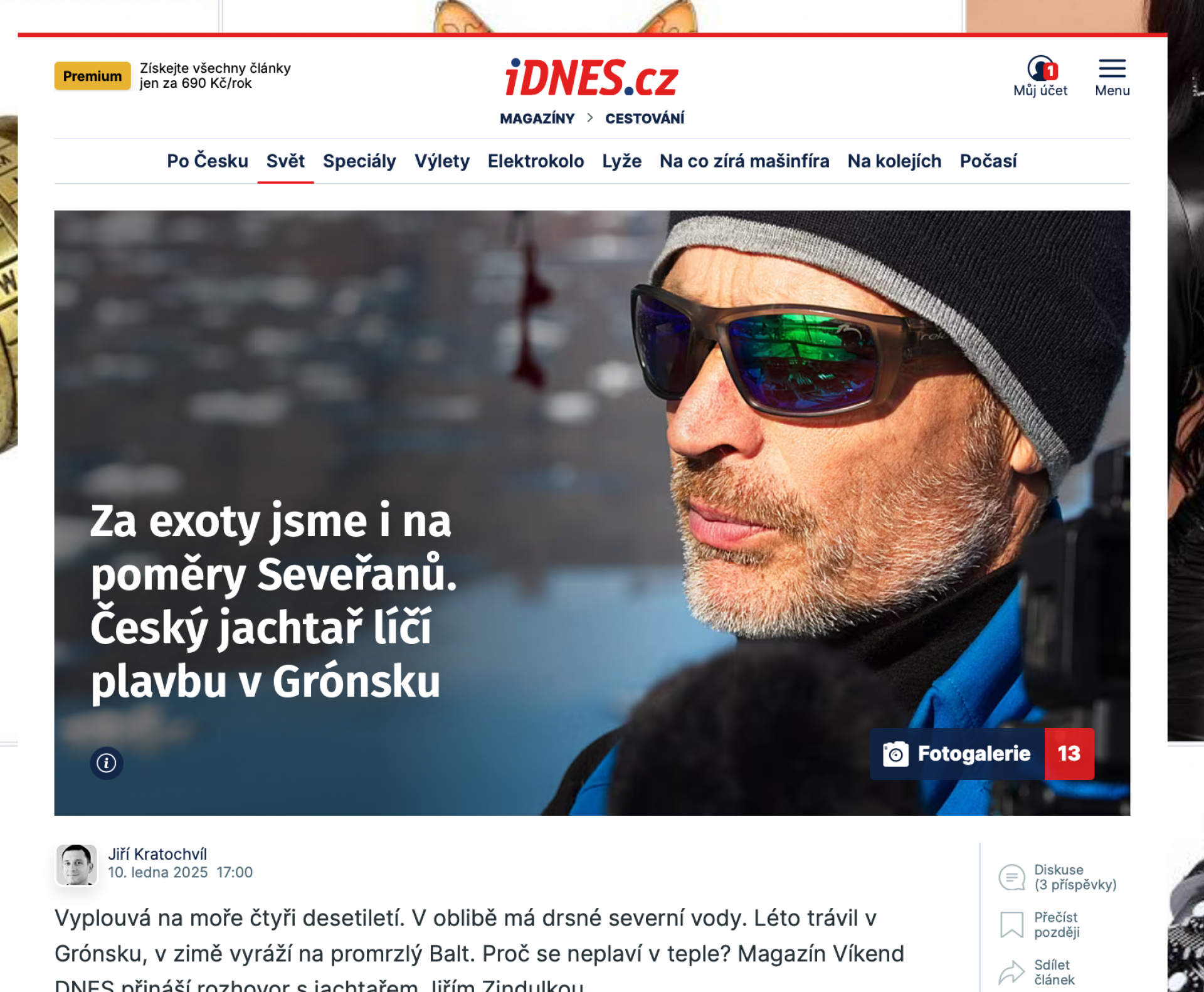Viewport: 1204px width, 992px height.
Task: Click the photo info circle icon
Action: coord(107,763)
